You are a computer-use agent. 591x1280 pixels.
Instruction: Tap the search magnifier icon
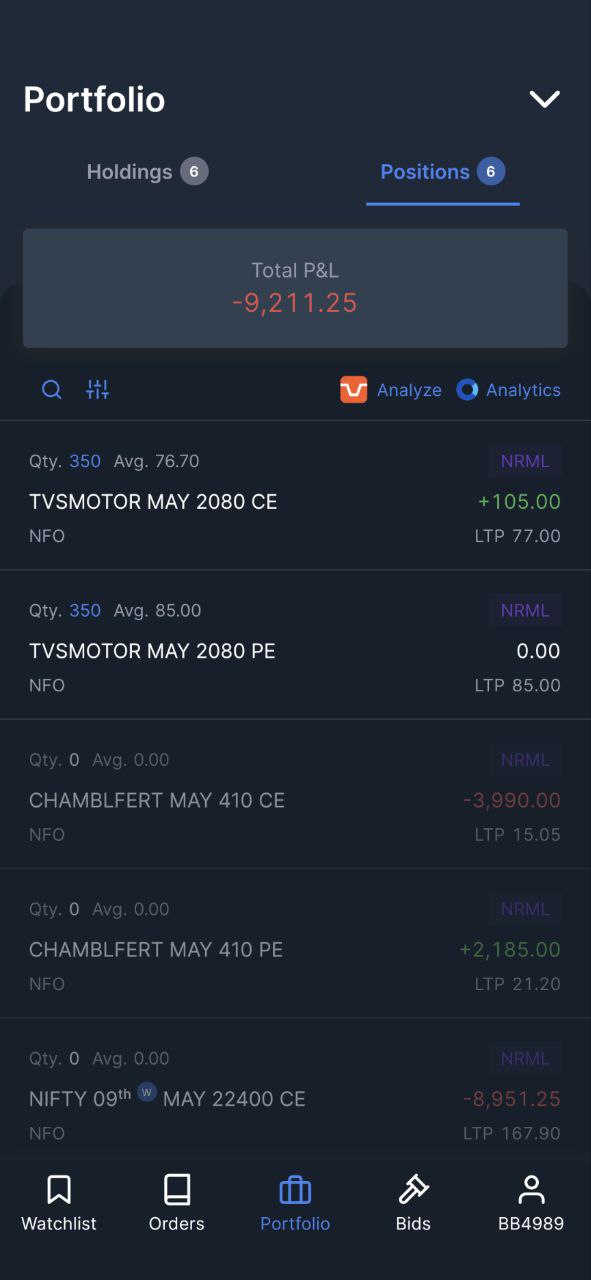(52, 390)
